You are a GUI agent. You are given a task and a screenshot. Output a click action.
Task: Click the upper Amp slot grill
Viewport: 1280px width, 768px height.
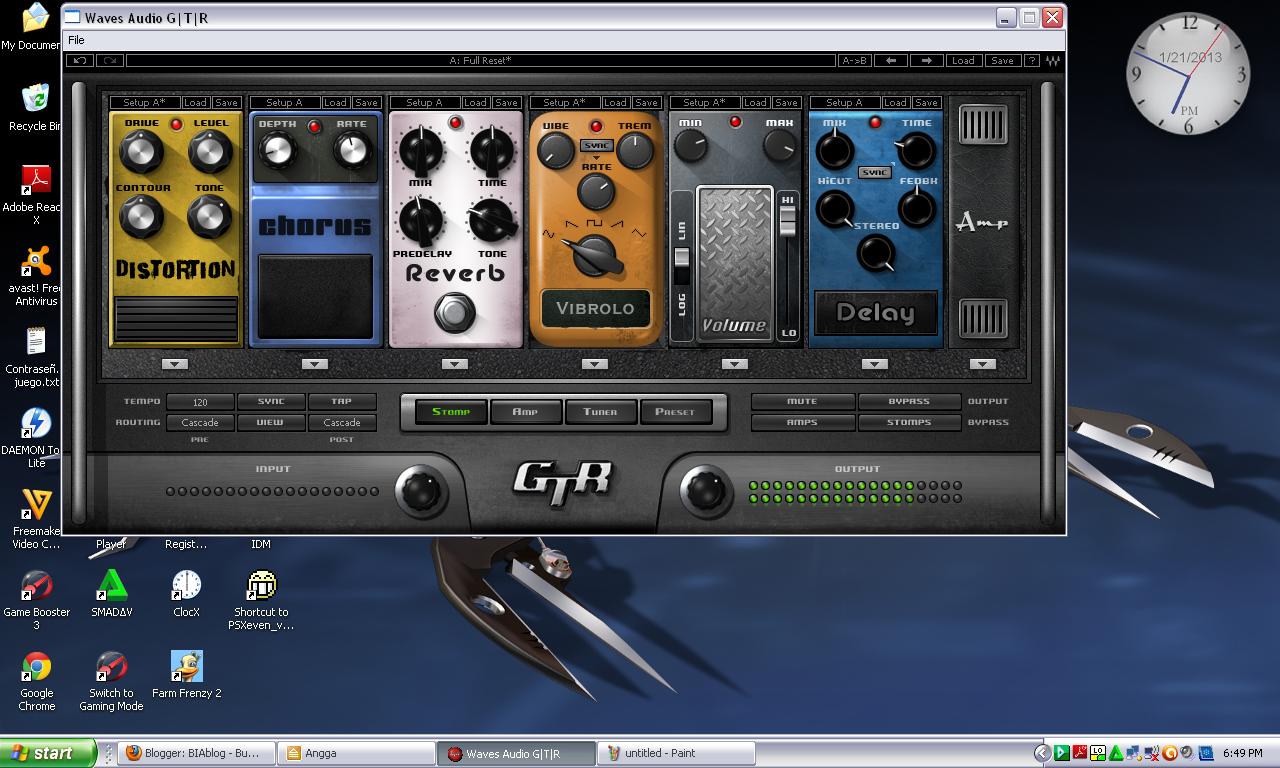tap(983, 125)
